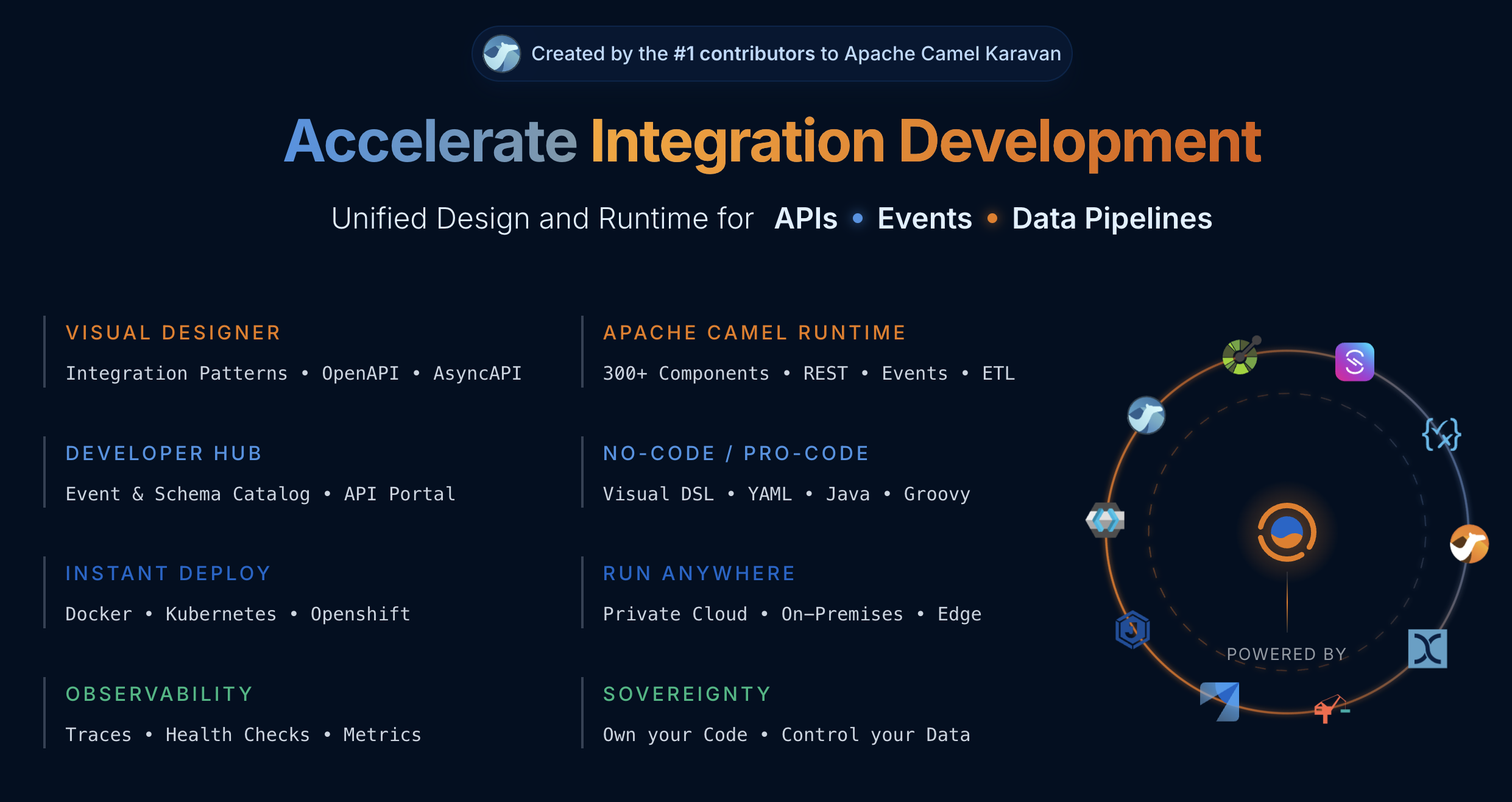The height and width of the screenshot is (802, 1512).
Task: Click the VISUAL DESIGNER heading
Action: (x=173, y=333)
